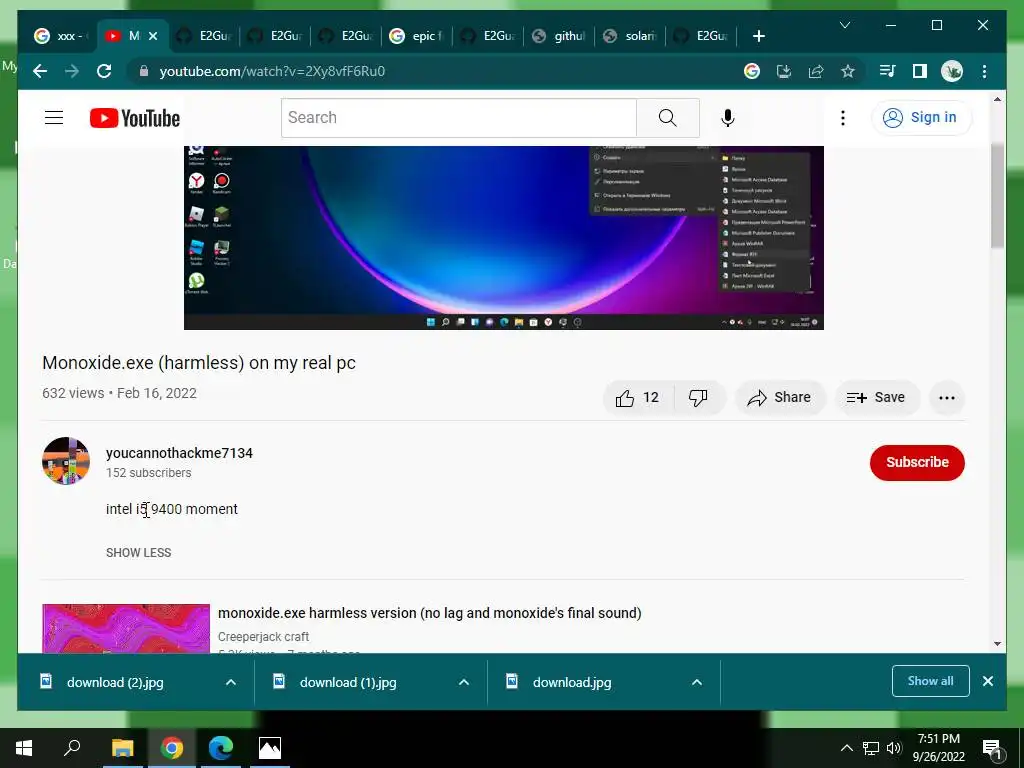Image resolution: width=1024 pixels, height=768 pixels.
Task: Switch to first E2Gu tab
Action: tap(204, 36)
